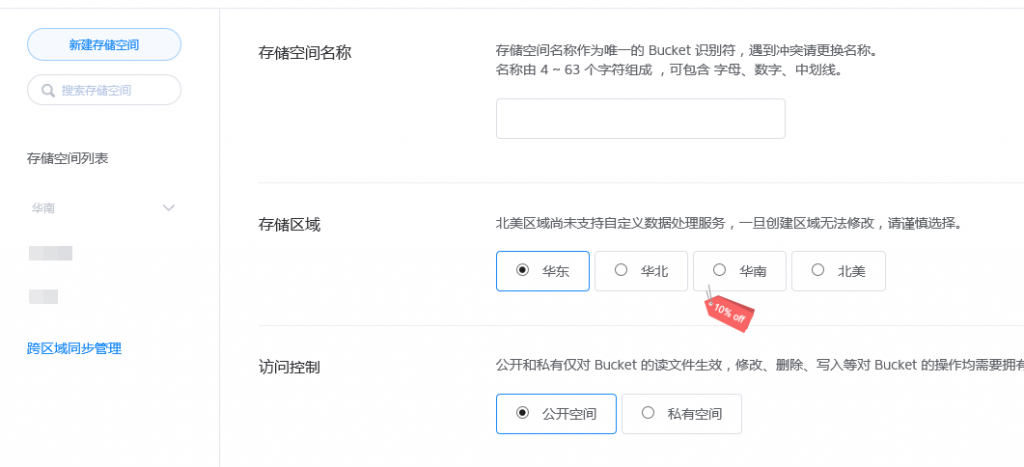Image resolution: width=1024 pixels, height=467 pixels.
Task: Select the 华北 storage region
Action: 641,271
